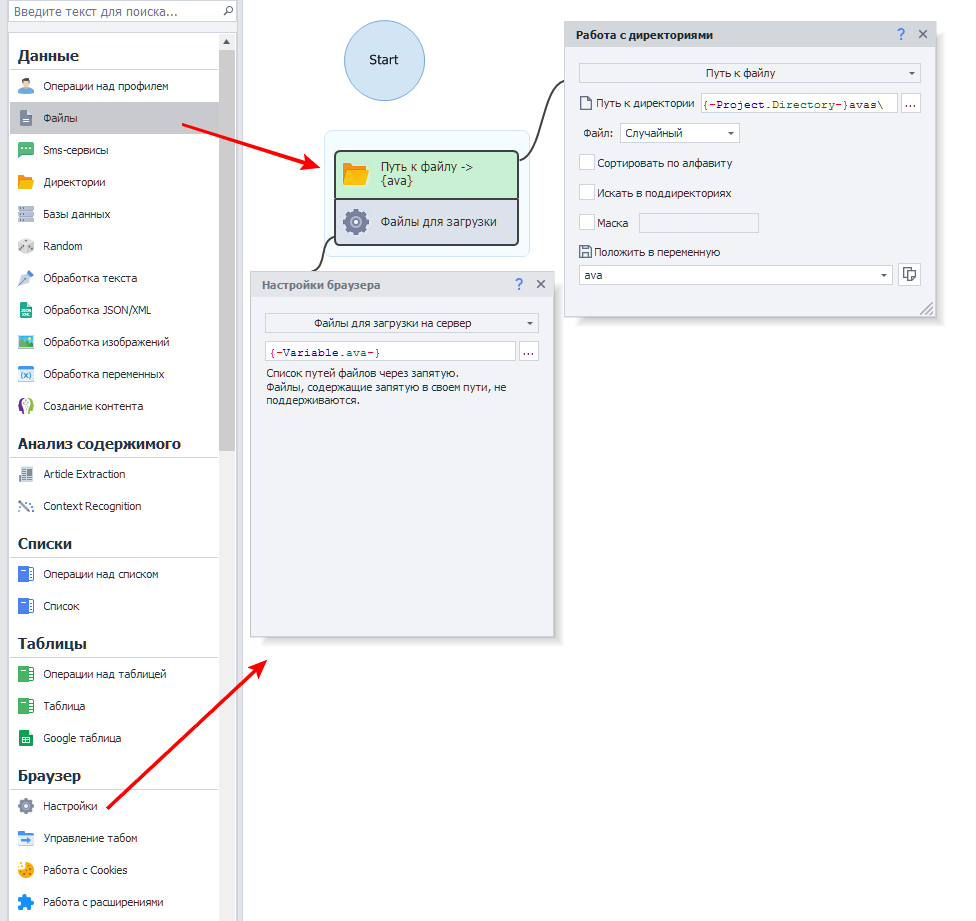Click the Операции над таблицей icon
Image resolution: width=976 pixels, height=921 pixels.
(x=26, y=674)
